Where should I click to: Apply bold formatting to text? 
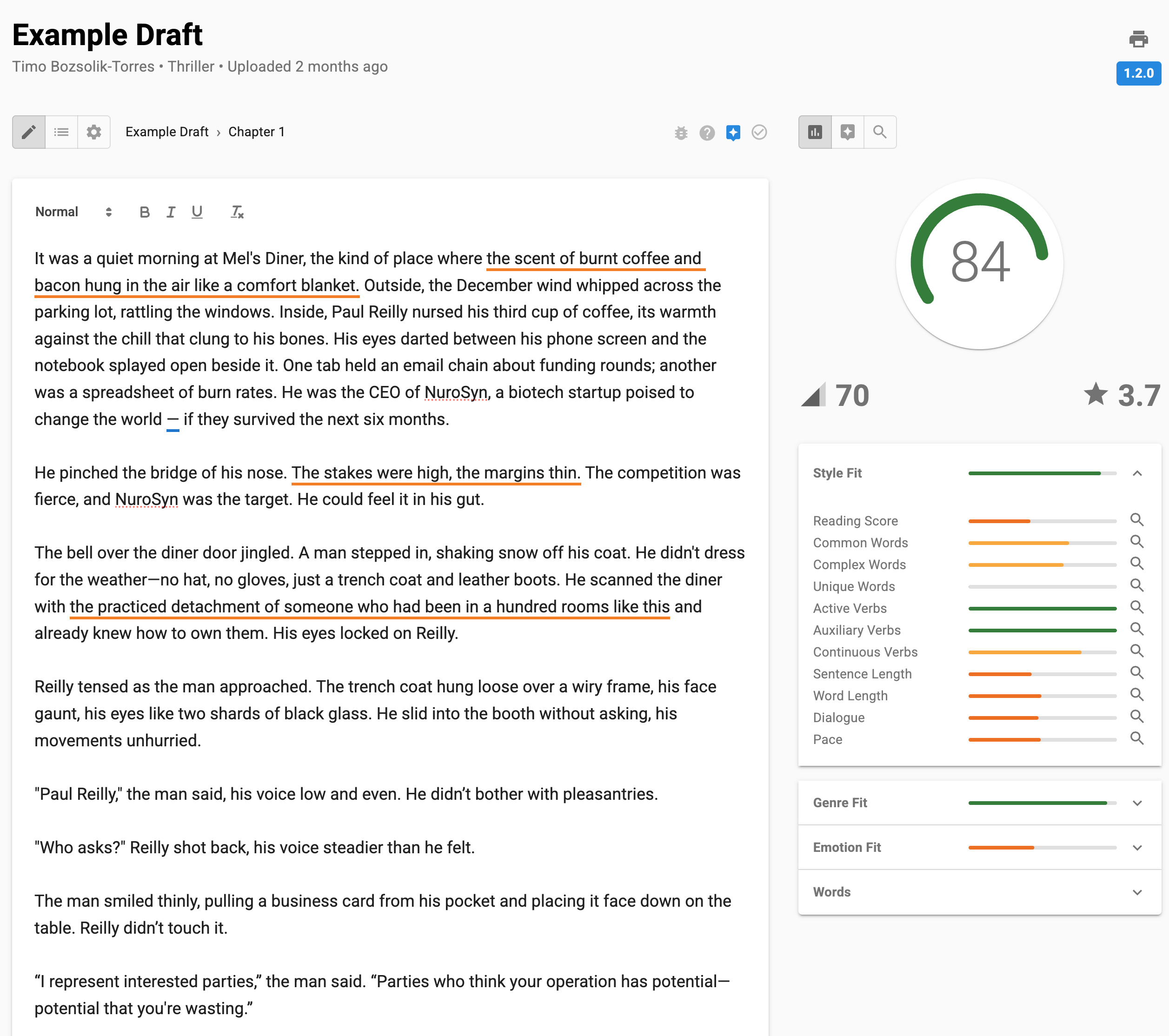point(145,212)
